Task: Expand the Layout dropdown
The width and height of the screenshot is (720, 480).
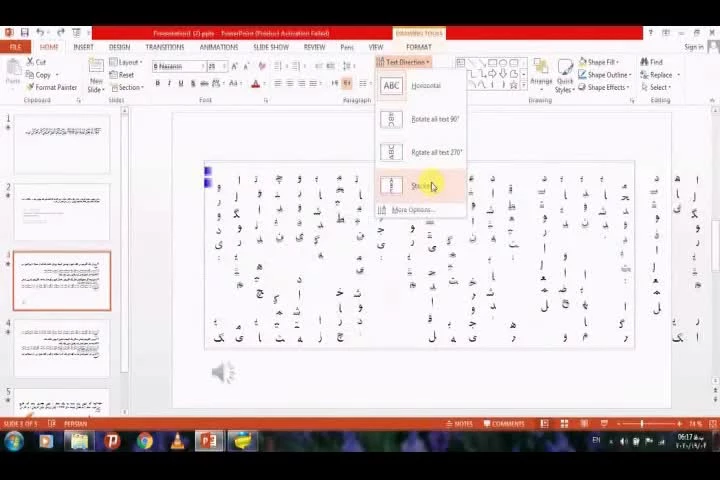Action: coord(127,62)
